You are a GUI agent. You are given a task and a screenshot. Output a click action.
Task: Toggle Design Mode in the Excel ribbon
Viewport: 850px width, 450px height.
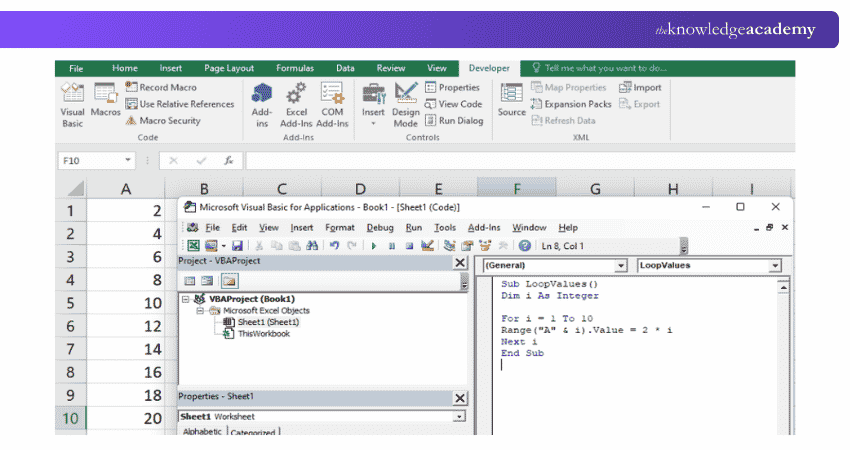tap(405, 105)
